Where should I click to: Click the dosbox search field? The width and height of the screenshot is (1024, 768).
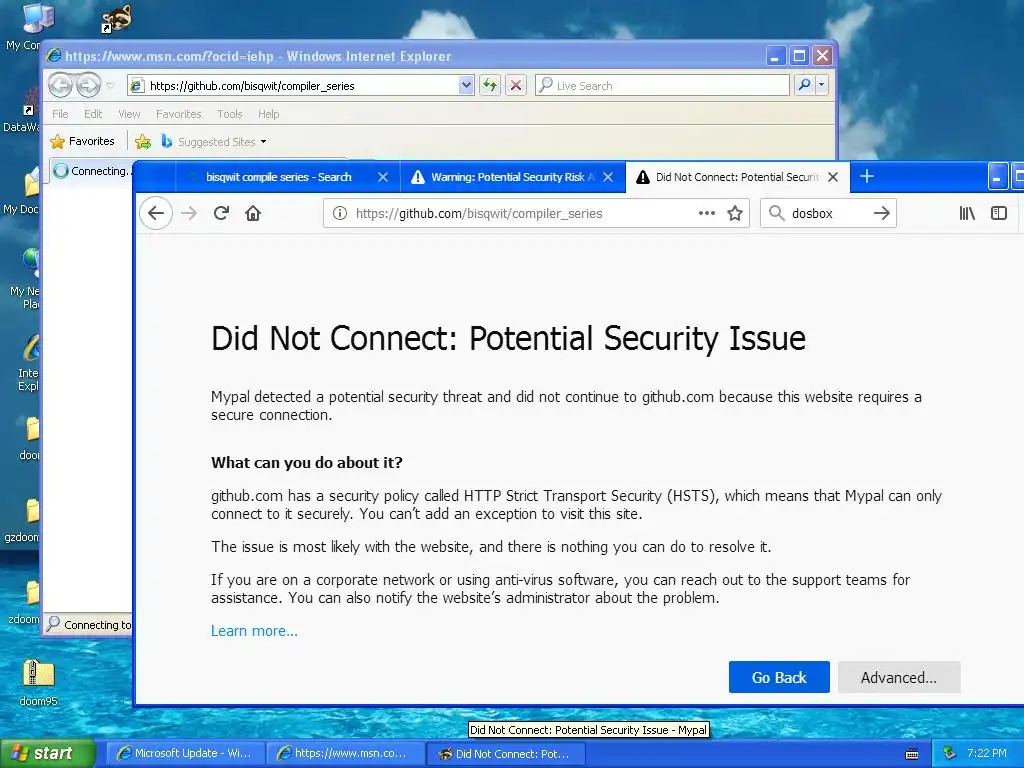pyautogui.click(x=828, y=213)
